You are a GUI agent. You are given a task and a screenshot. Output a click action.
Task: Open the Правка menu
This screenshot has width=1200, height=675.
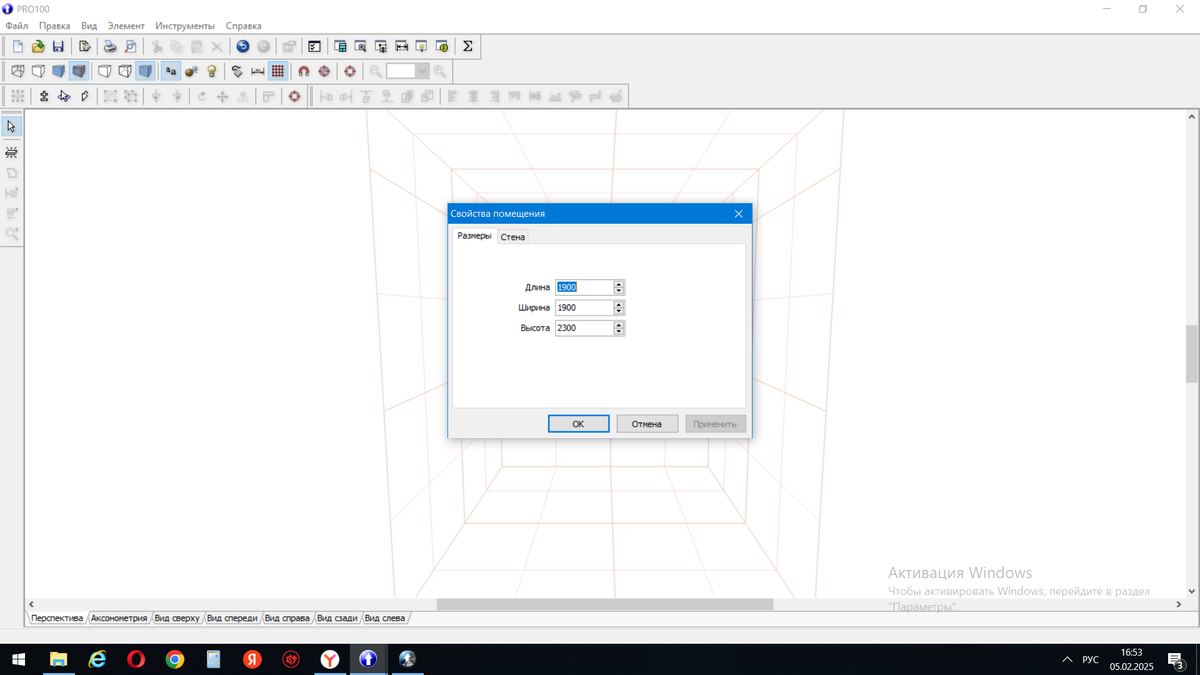click(x=55, y=25)
